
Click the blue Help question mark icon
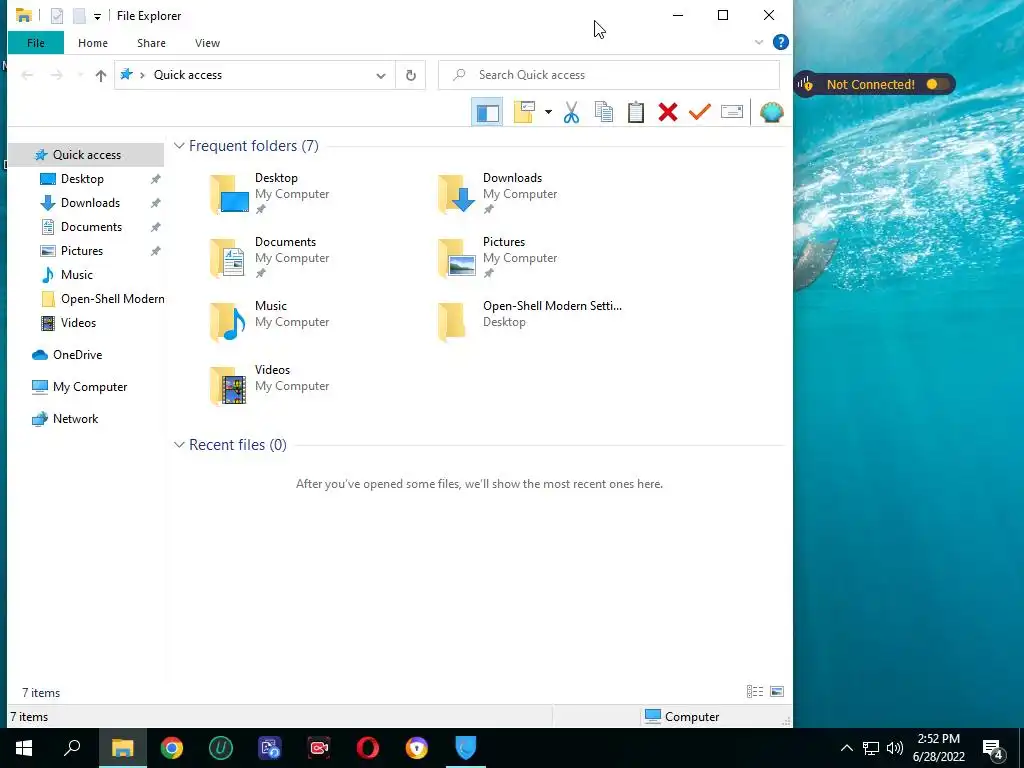pyautogui.click(x=780, y=42)
